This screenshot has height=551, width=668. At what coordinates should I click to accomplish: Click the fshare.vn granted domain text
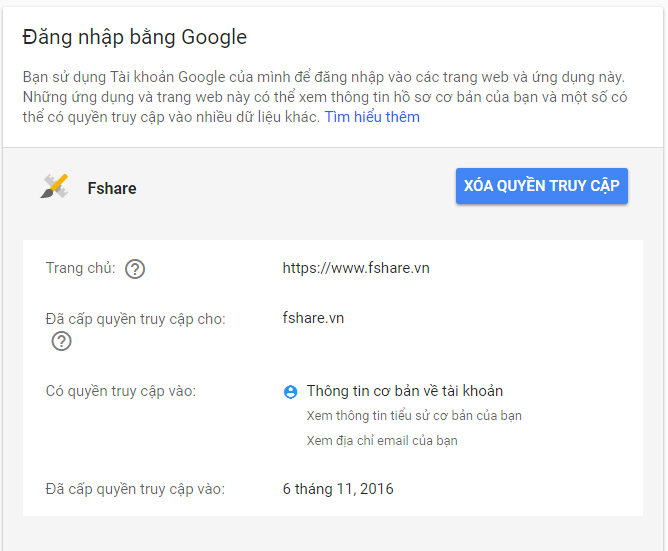point(313,318)
